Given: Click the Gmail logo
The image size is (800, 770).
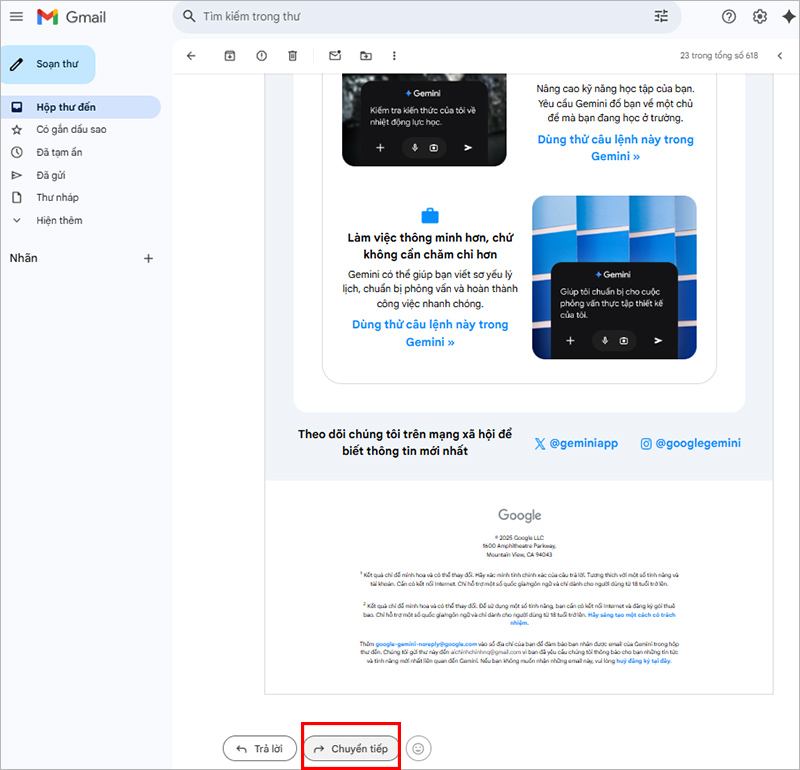Looking at the screenshot, I should [71, 17].
